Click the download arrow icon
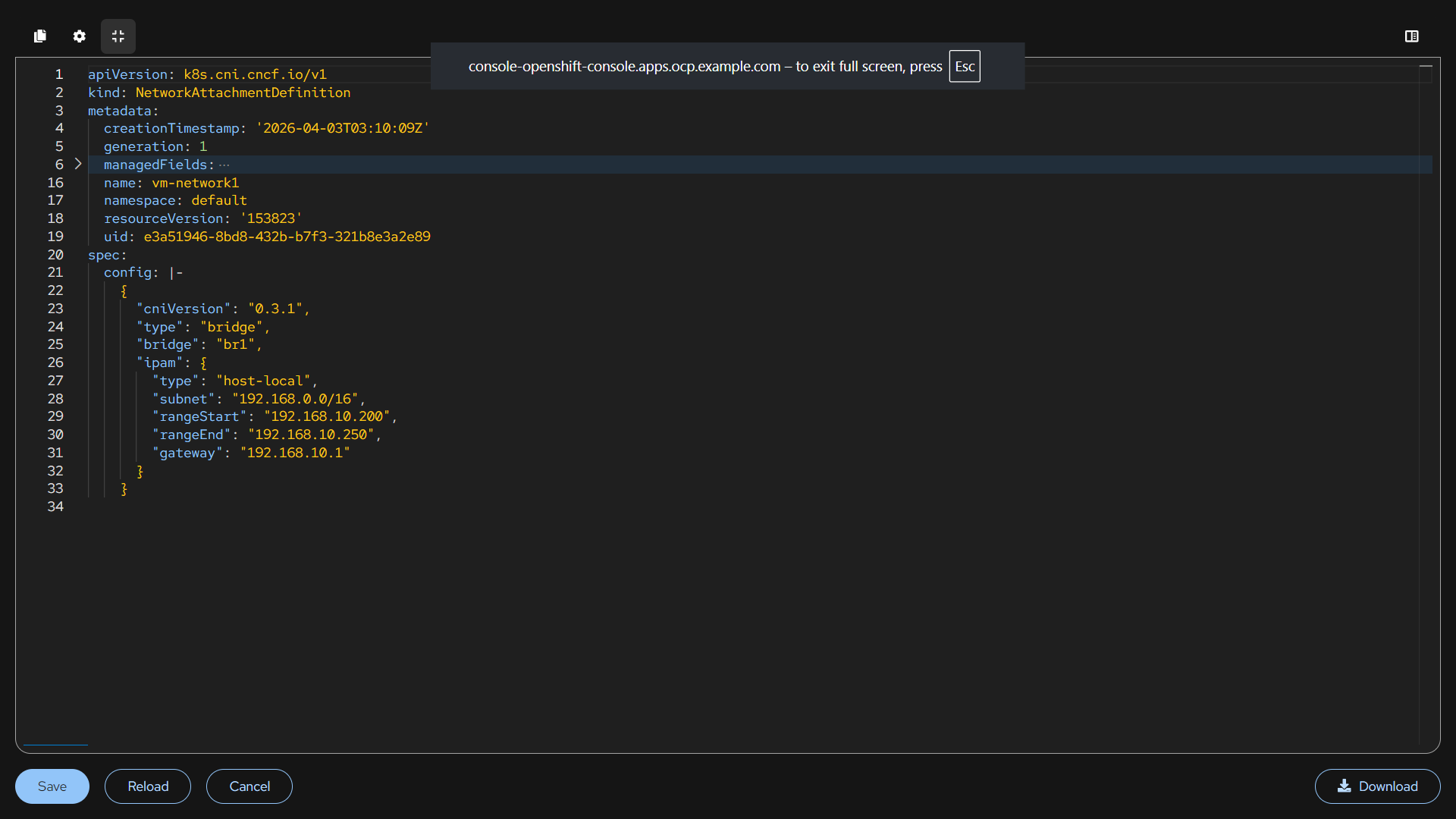The image size is (1456, 819). tap(1344, 786)
